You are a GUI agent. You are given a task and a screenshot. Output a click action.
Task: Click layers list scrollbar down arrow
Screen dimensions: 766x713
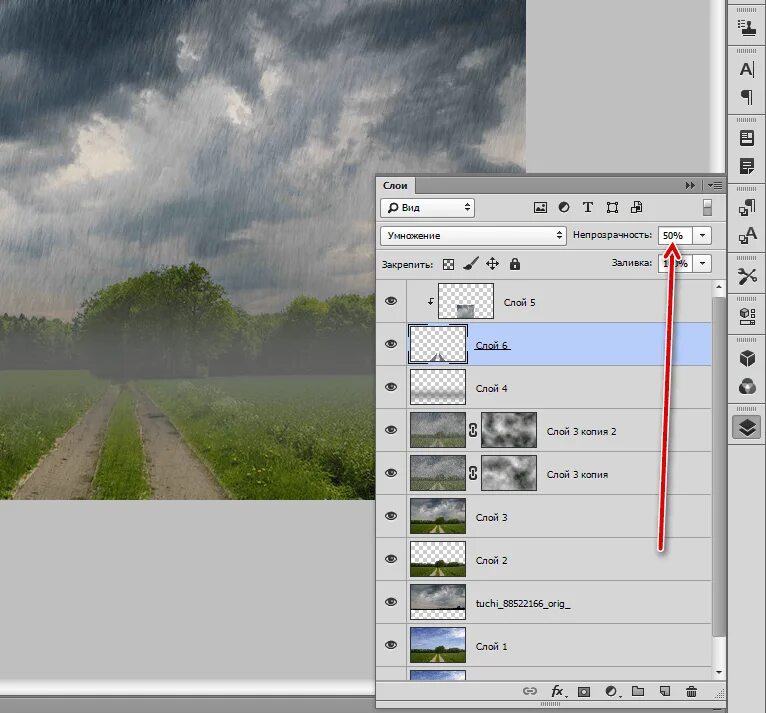click(x=719, y=672)
